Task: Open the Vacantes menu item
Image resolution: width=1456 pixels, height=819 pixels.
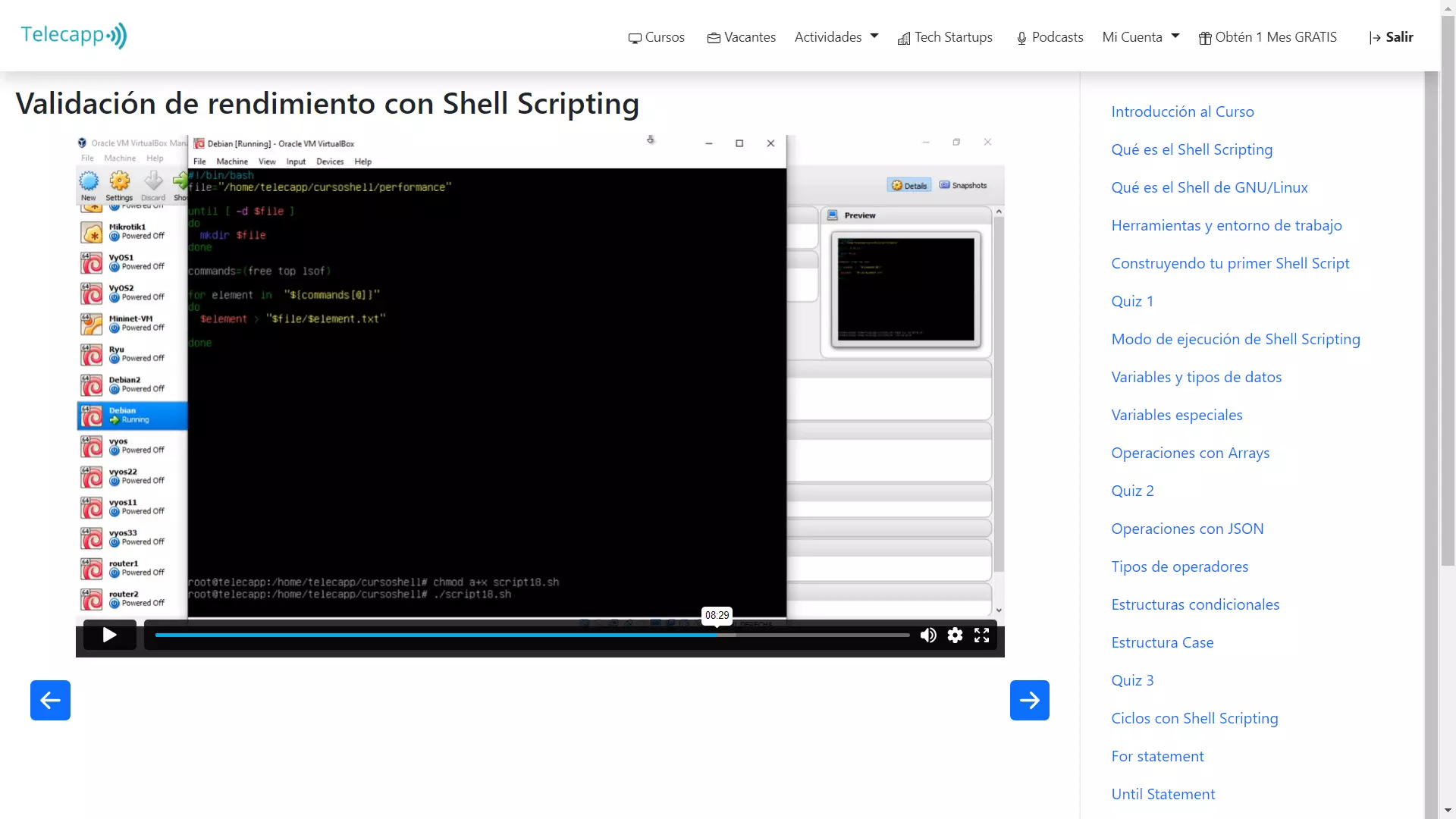Action: coord(741,37)
